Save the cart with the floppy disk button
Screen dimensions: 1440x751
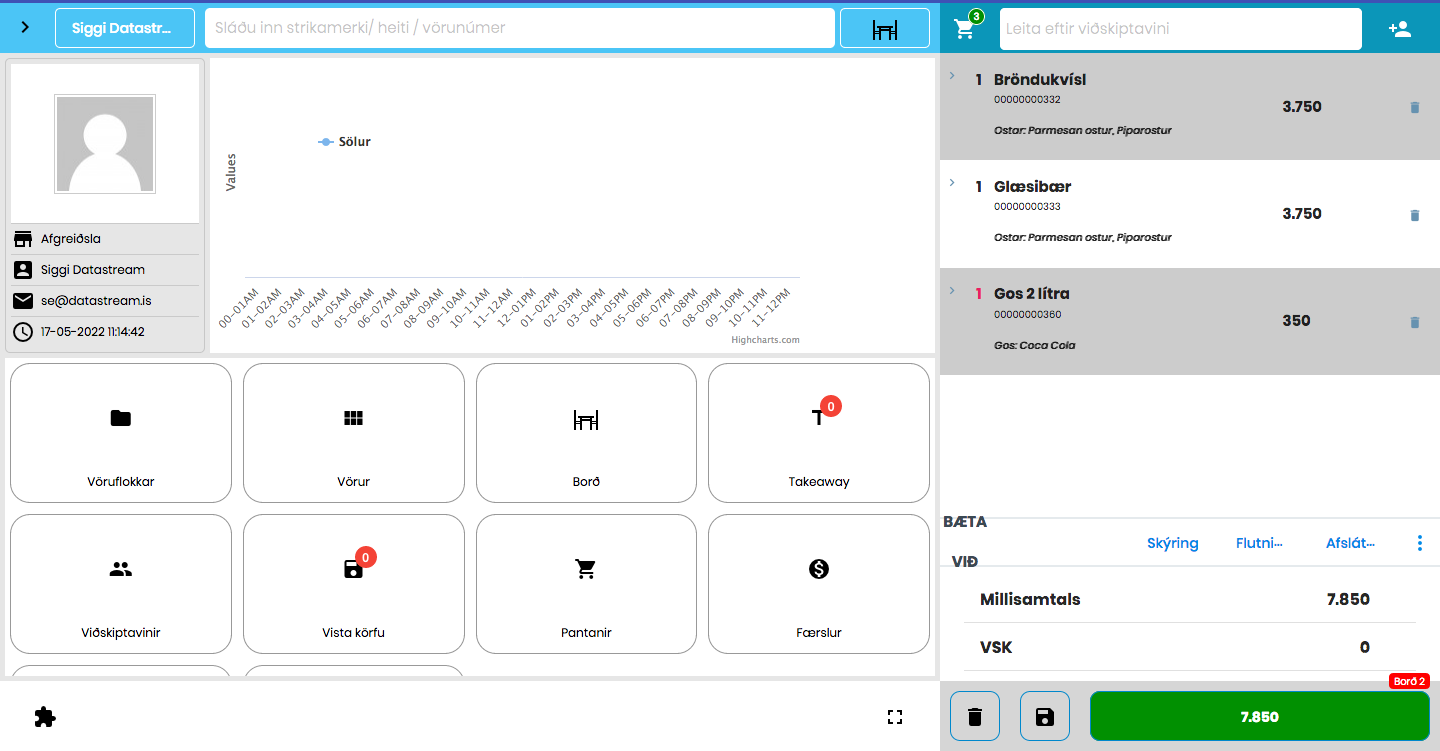(1045, 716)
